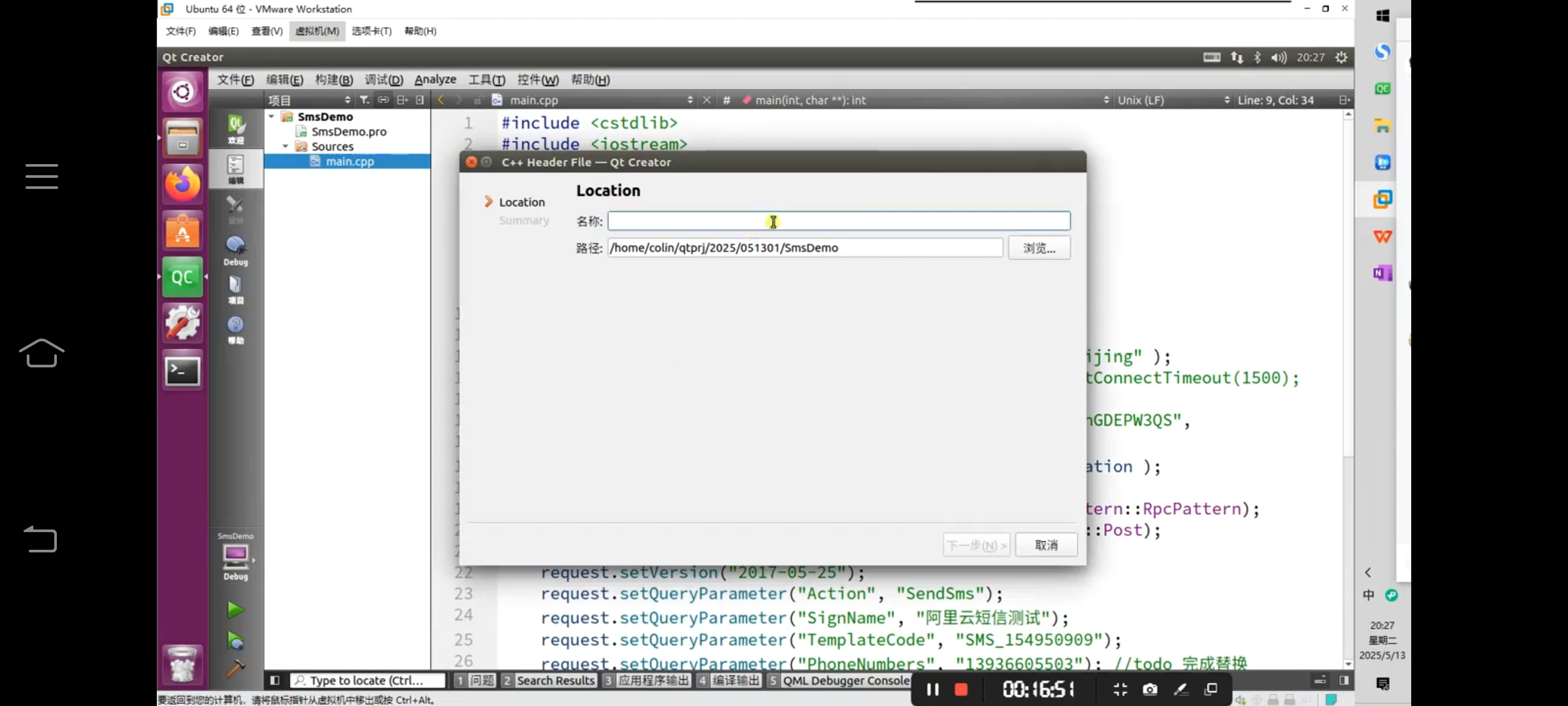Screen dimensions: 1568x706
Task: Cancel the dialog with 取消 button
Action: (1046, 545)
